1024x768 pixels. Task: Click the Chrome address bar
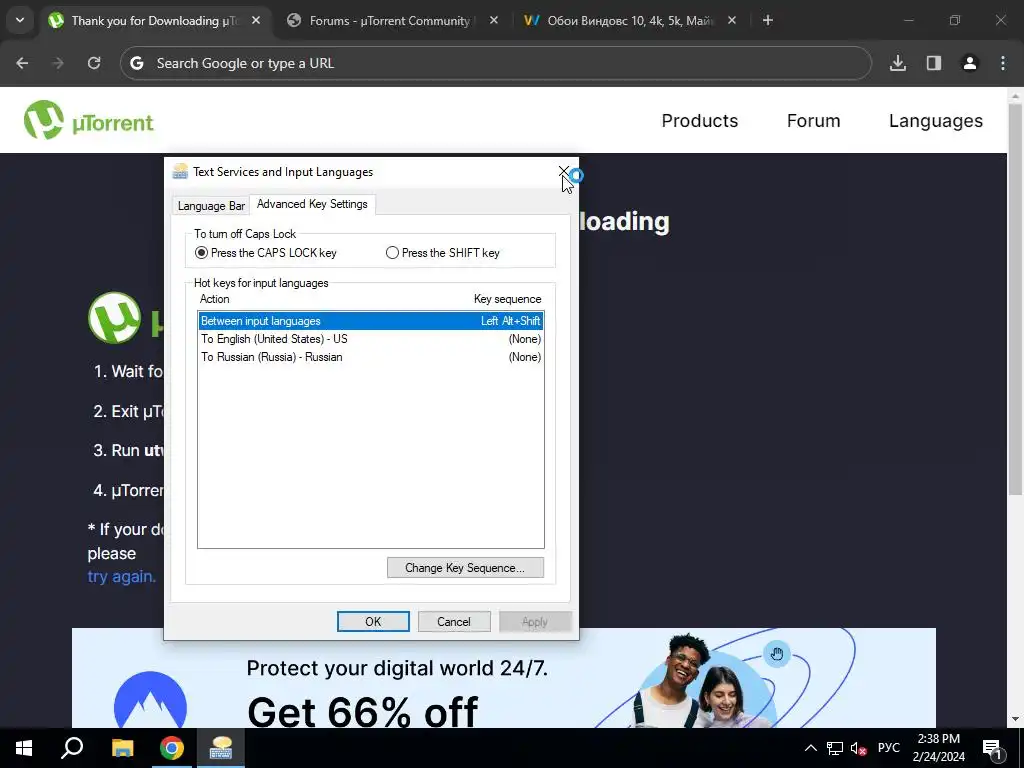coord(496,63)
